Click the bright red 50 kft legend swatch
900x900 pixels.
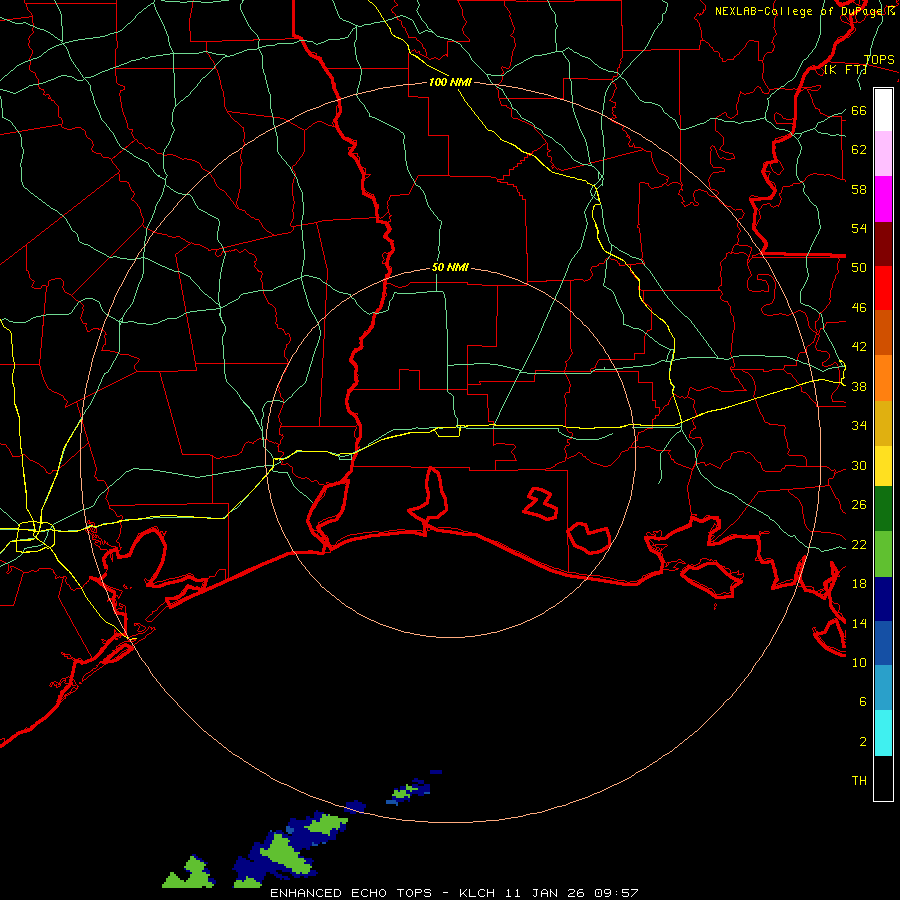(883, 288)
